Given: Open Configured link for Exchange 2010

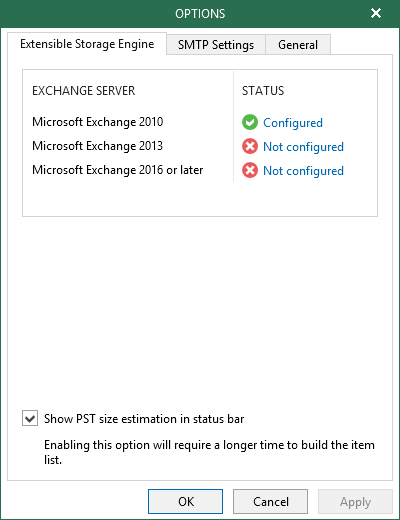Looking at the screenshot, I should click(x=293, y=123).
